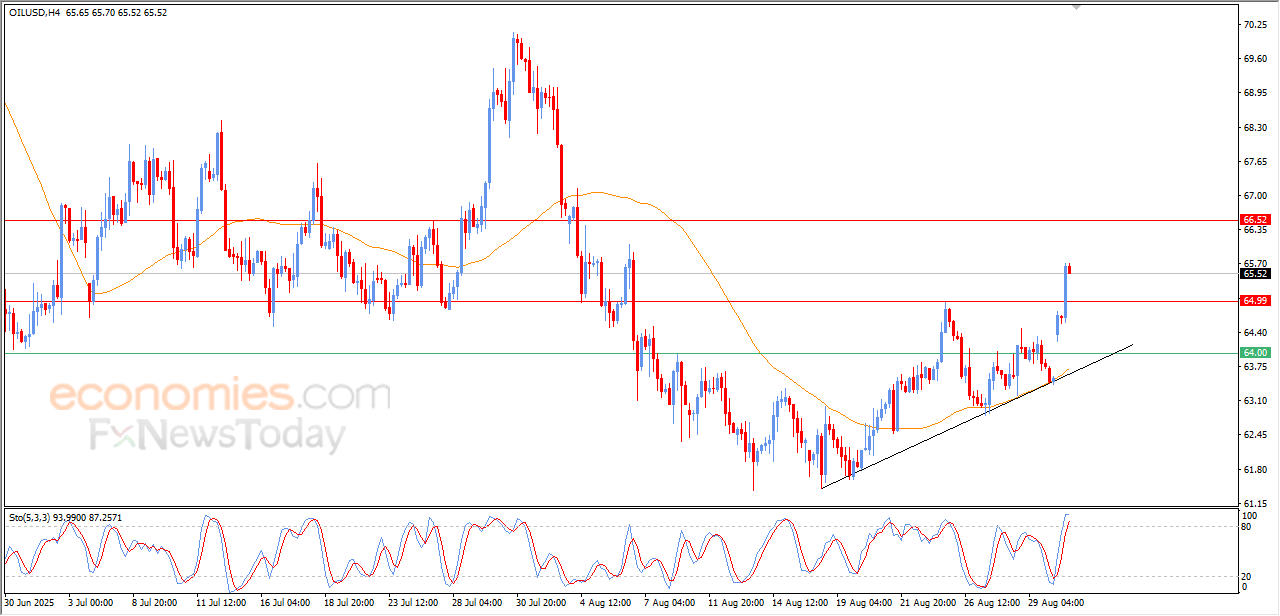Click the 8 Jul 20:00 date label
Viewport: 1280px width, 616px height.
point(155,604)
